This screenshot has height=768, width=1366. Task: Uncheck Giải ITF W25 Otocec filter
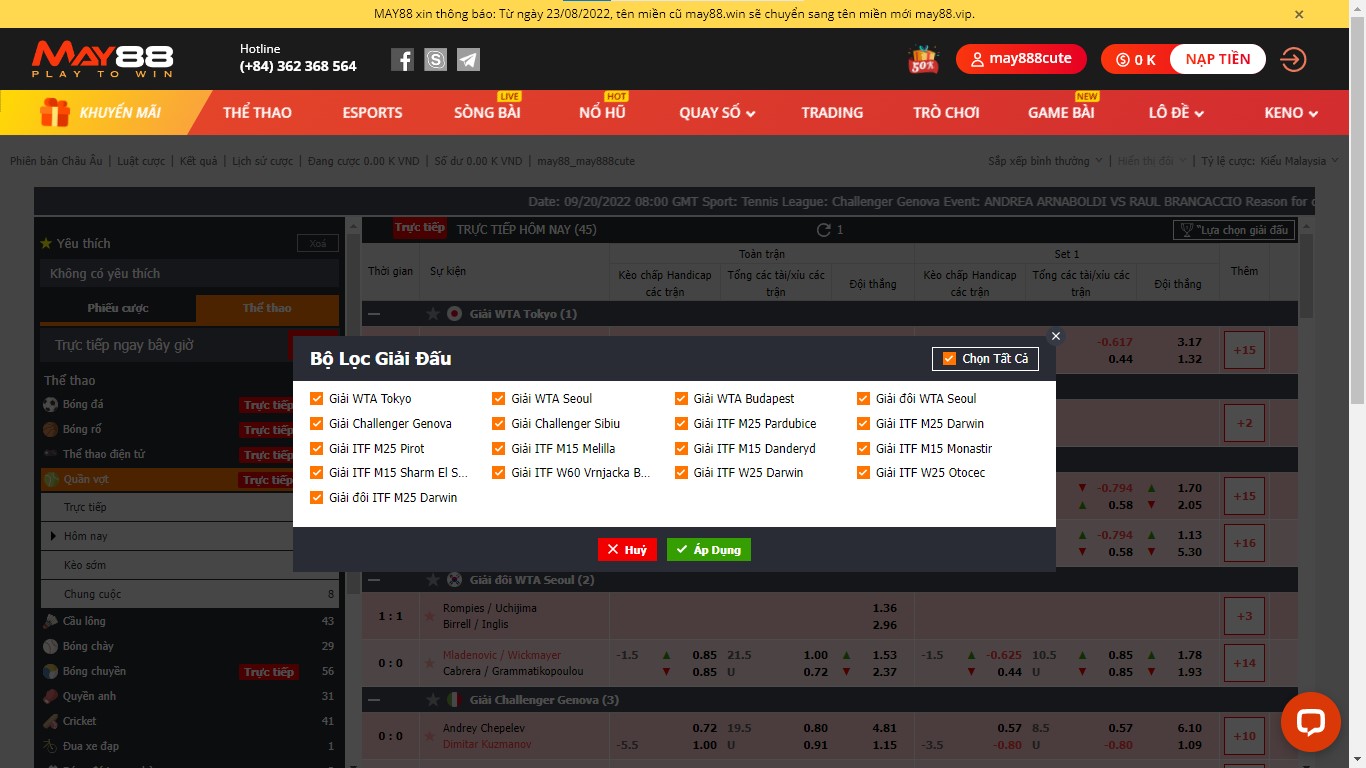pos(864,473)
